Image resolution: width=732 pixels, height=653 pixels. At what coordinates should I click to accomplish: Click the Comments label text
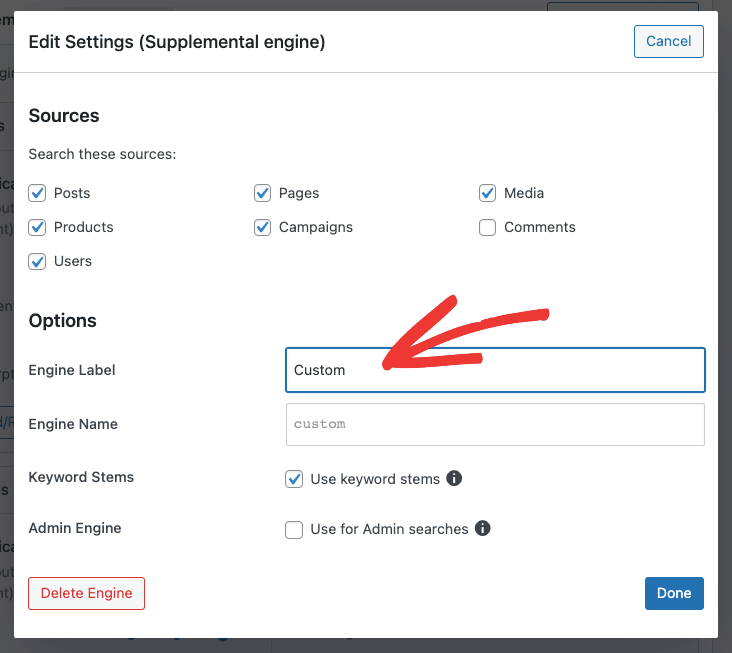[x=540, y=227]
